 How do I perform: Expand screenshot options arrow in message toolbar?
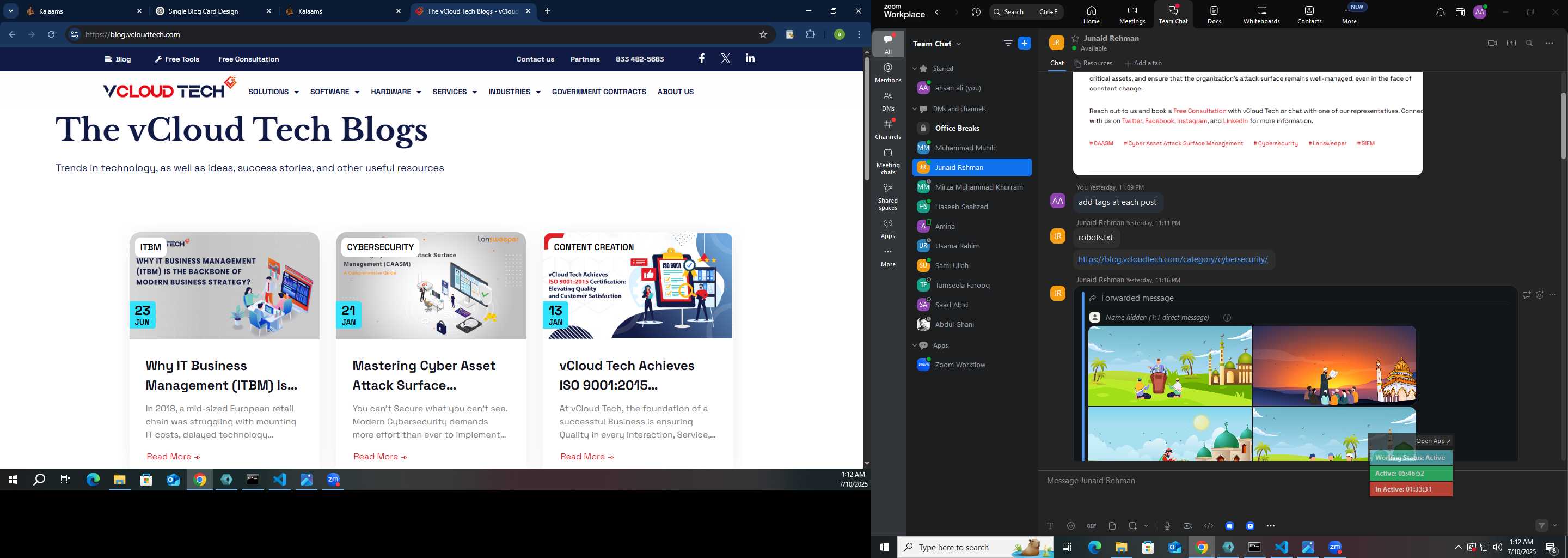click(1146, 526)
